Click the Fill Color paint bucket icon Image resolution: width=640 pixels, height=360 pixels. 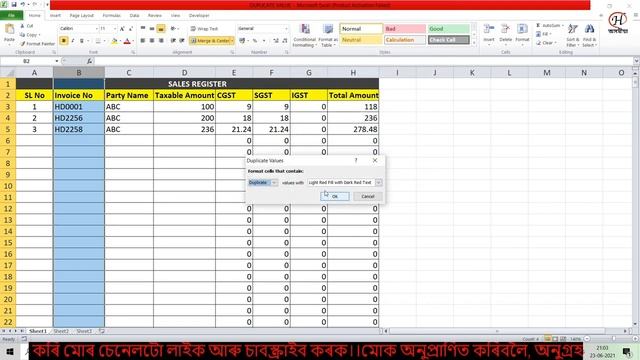tap(114, 41)
